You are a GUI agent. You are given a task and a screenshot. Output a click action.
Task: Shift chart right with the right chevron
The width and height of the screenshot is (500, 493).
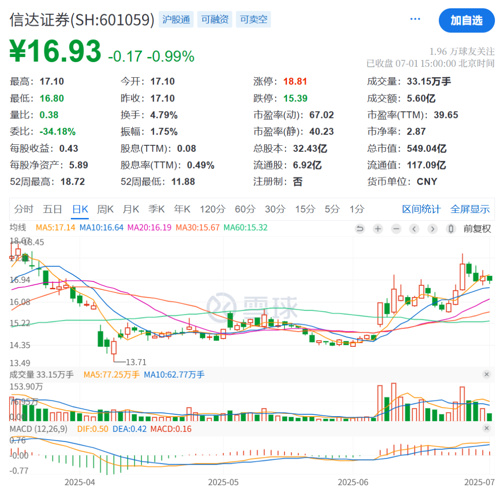click(433, 229)
